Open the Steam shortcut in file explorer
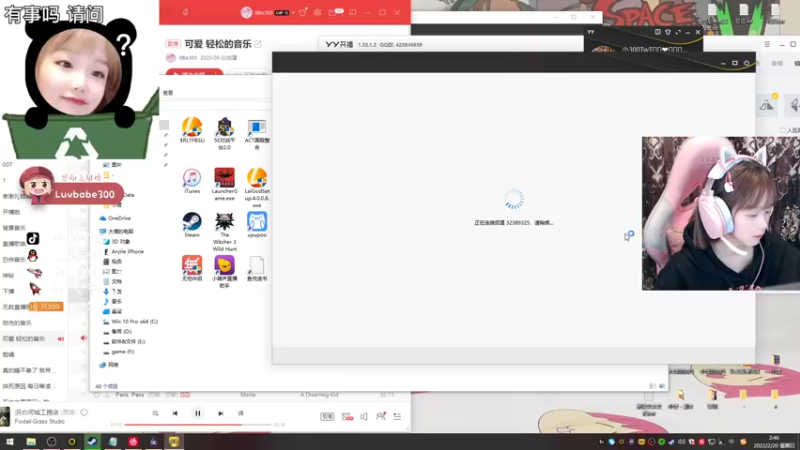 [x=192, y=225]
